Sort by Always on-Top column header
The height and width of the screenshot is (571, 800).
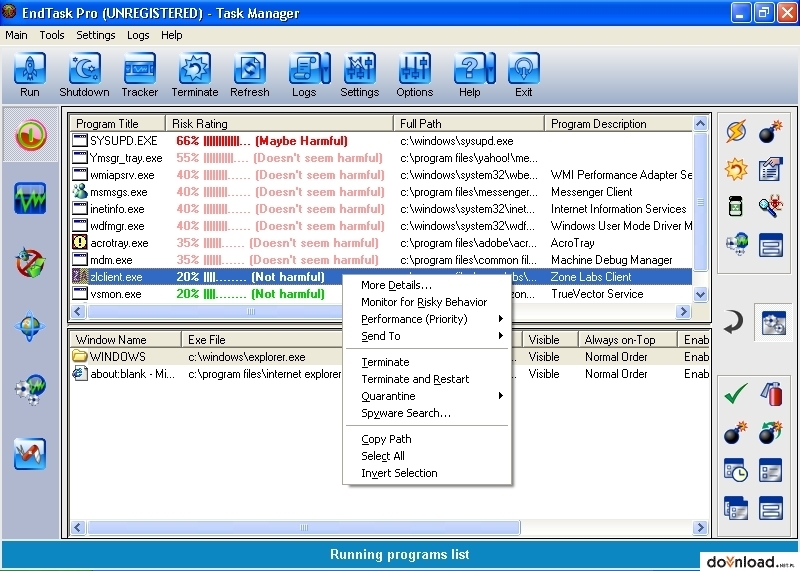[x=628, y=339]
